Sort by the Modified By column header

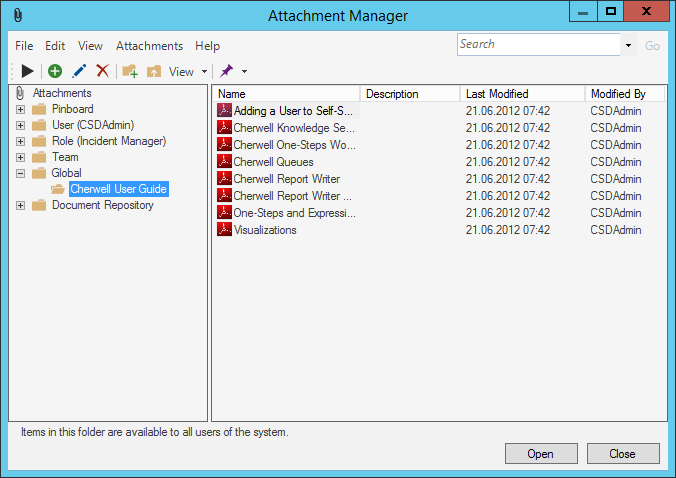coord(625,94)
